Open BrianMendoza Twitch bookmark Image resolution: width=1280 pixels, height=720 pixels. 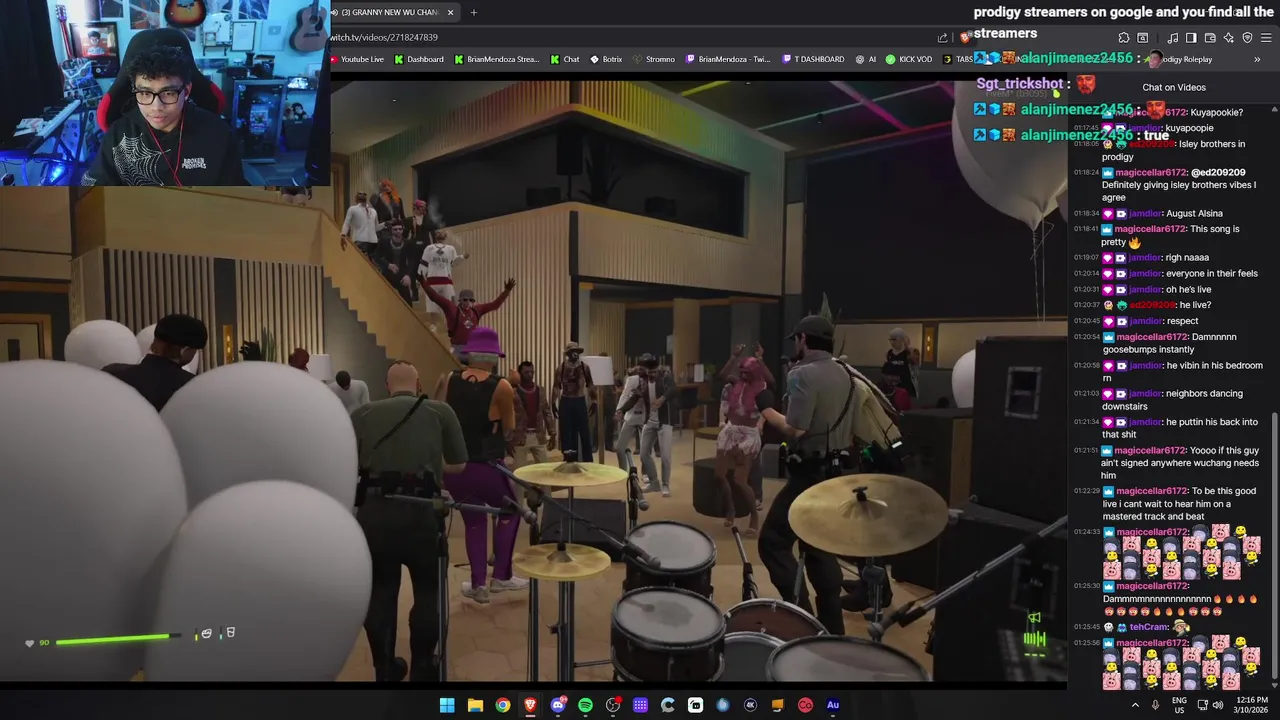[728, 59]
